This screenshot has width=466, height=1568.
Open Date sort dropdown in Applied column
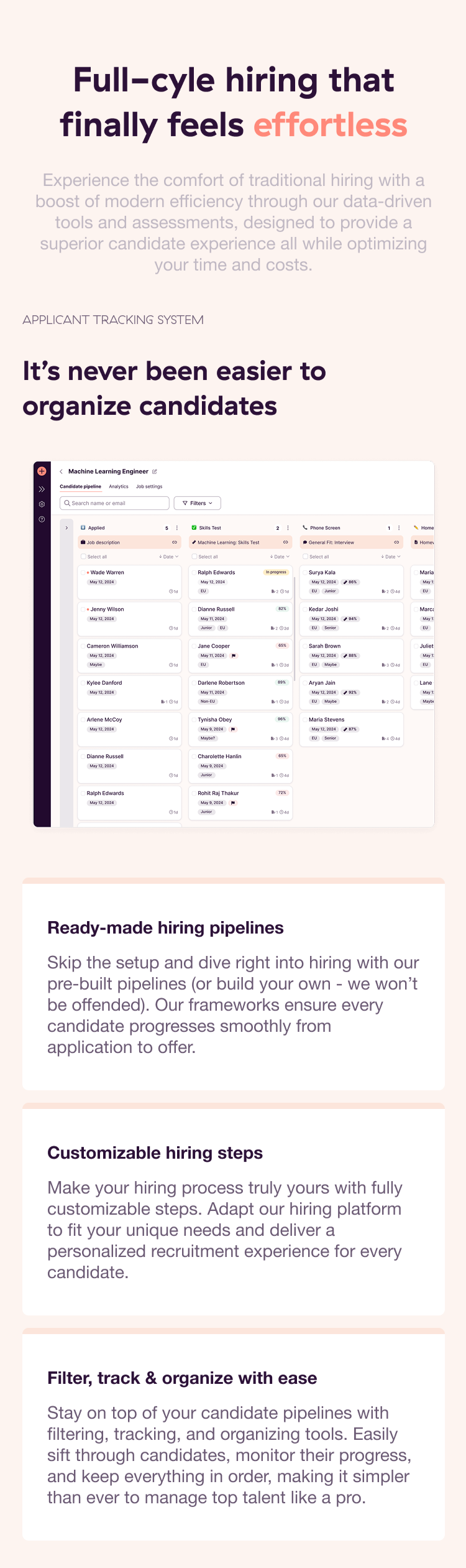tap(168, 557)
